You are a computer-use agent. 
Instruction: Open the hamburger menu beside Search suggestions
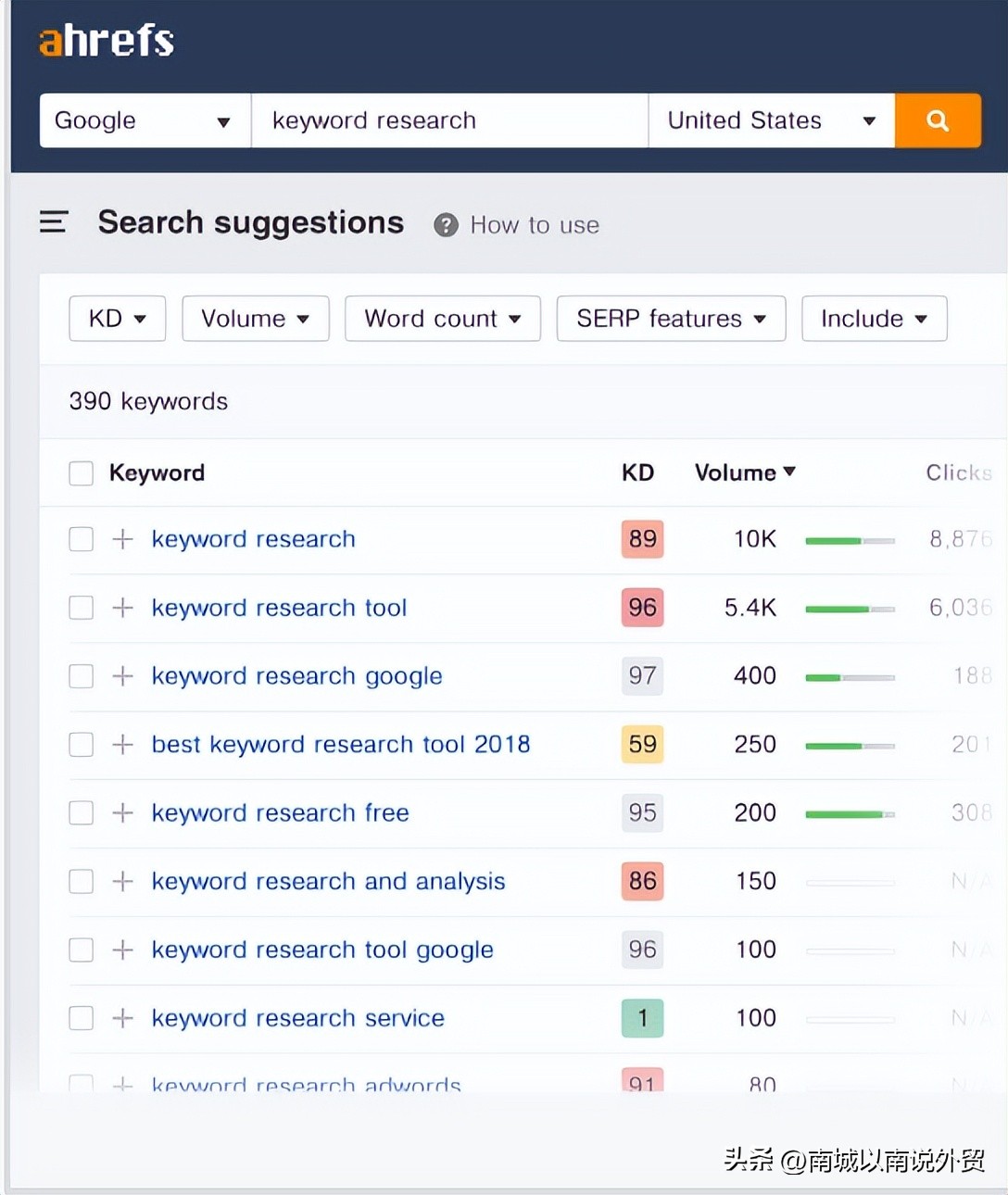[54, 222]
